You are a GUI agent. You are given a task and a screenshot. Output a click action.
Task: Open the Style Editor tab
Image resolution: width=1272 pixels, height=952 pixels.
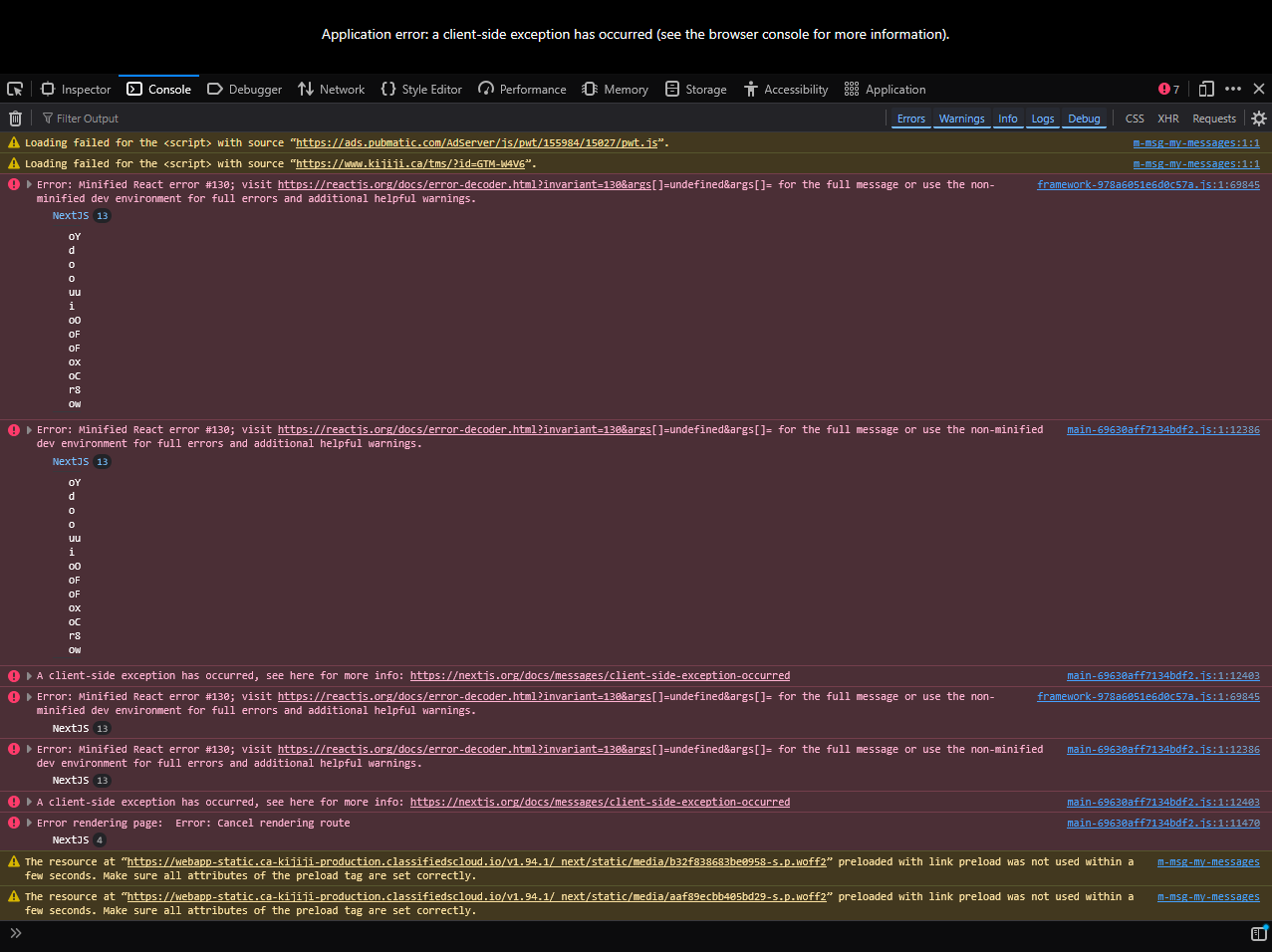[421, 89]
